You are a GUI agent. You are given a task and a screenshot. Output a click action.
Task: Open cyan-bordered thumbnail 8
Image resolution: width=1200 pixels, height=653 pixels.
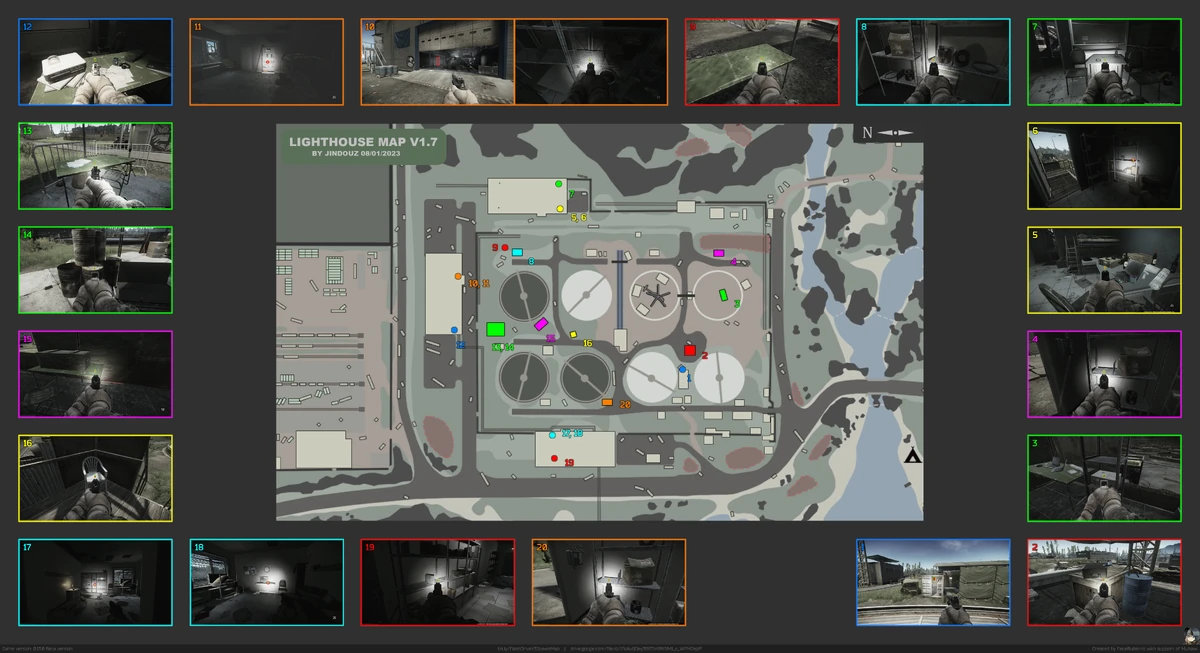pyautogui.click(x=933, y=60)
